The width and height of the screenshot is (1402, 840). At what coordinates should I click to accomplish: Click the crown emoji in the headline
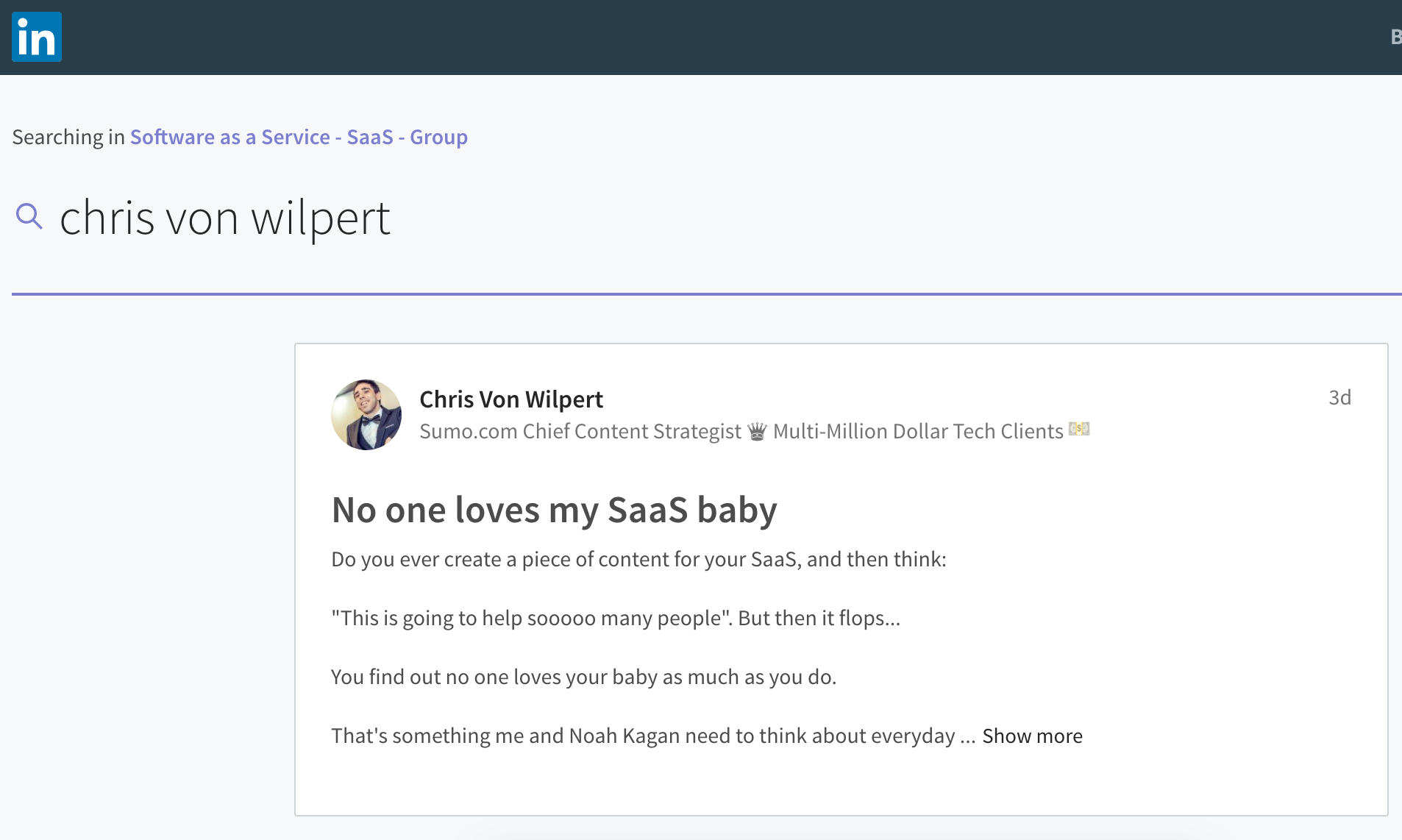coord(757,431)
